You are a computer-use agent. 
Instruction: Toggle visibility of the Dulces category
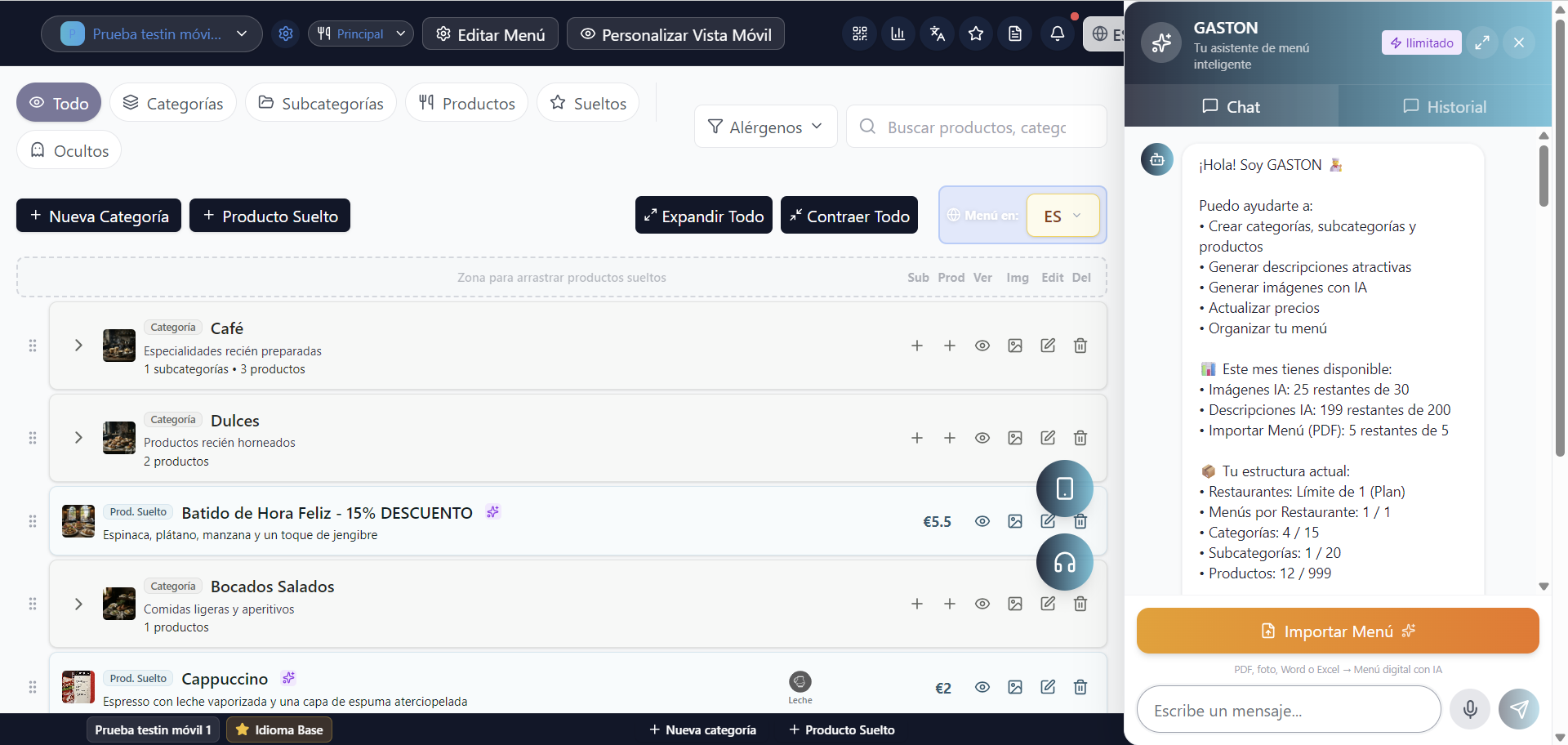click(x=982, y=438)
